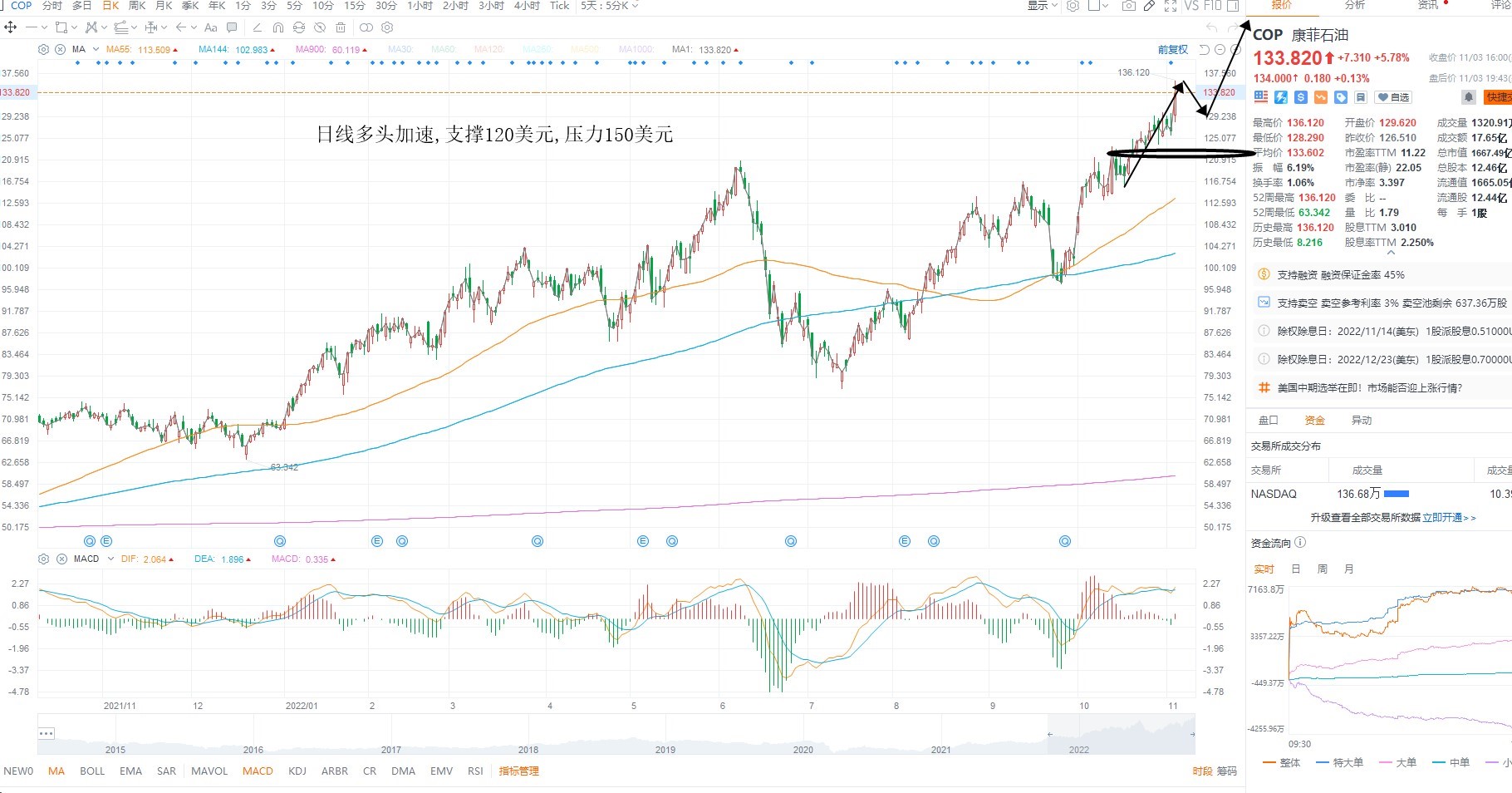Remove the MA indicator with X icon

tap(60, 49)
